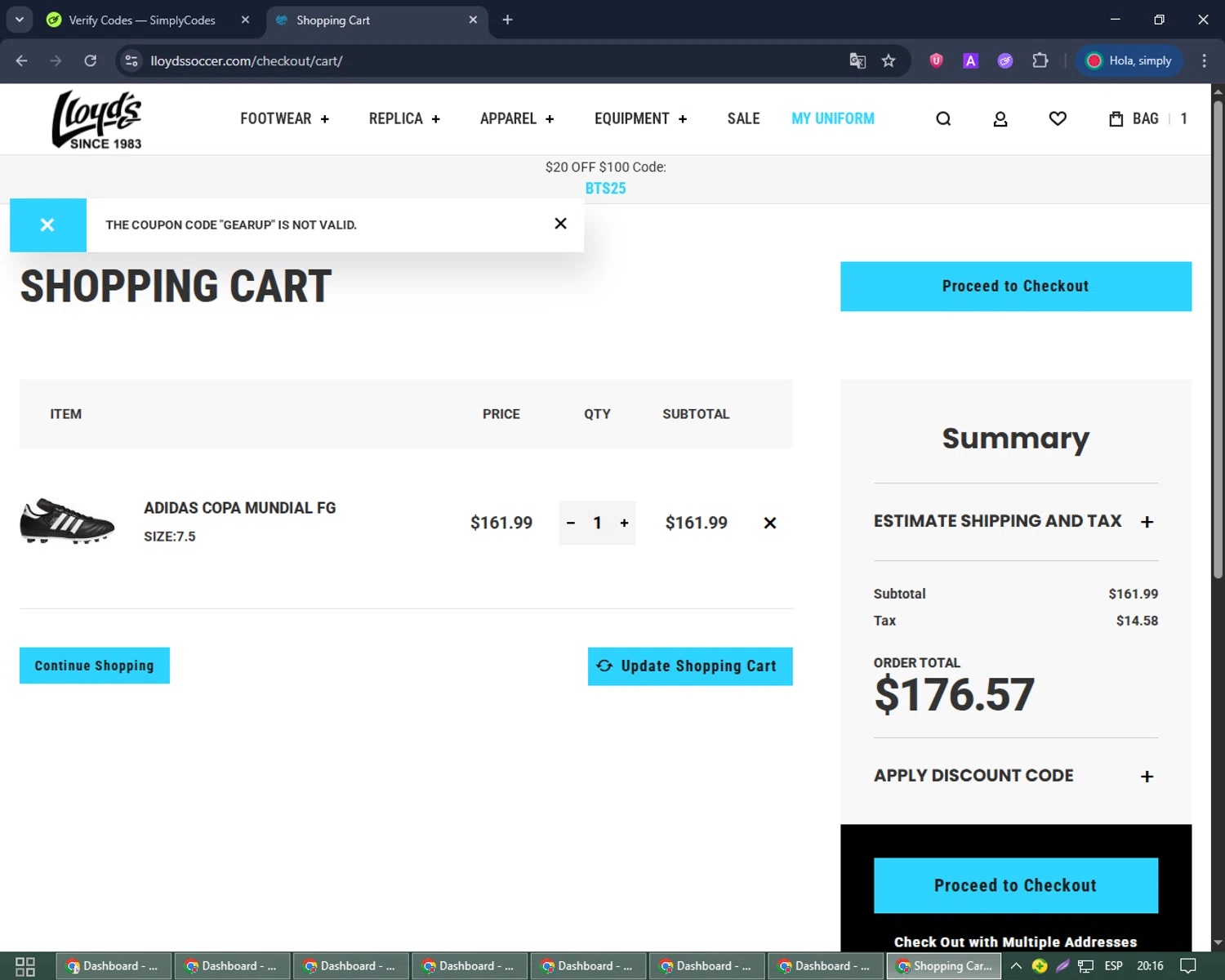Open the ADIDAS COPA MUNDIAL FG product link
This screenshot has height=980, width=1225.
coord(240,508)
